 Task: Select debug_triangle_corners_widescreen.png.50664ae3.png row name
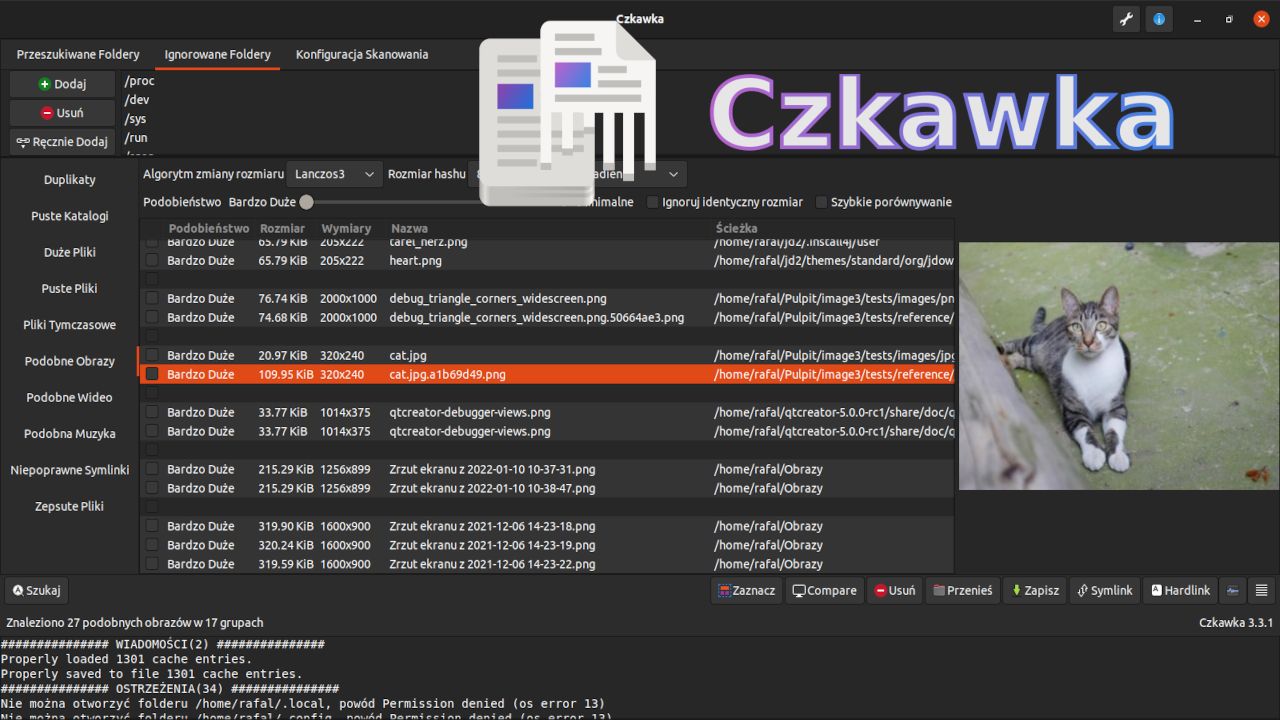536,317
